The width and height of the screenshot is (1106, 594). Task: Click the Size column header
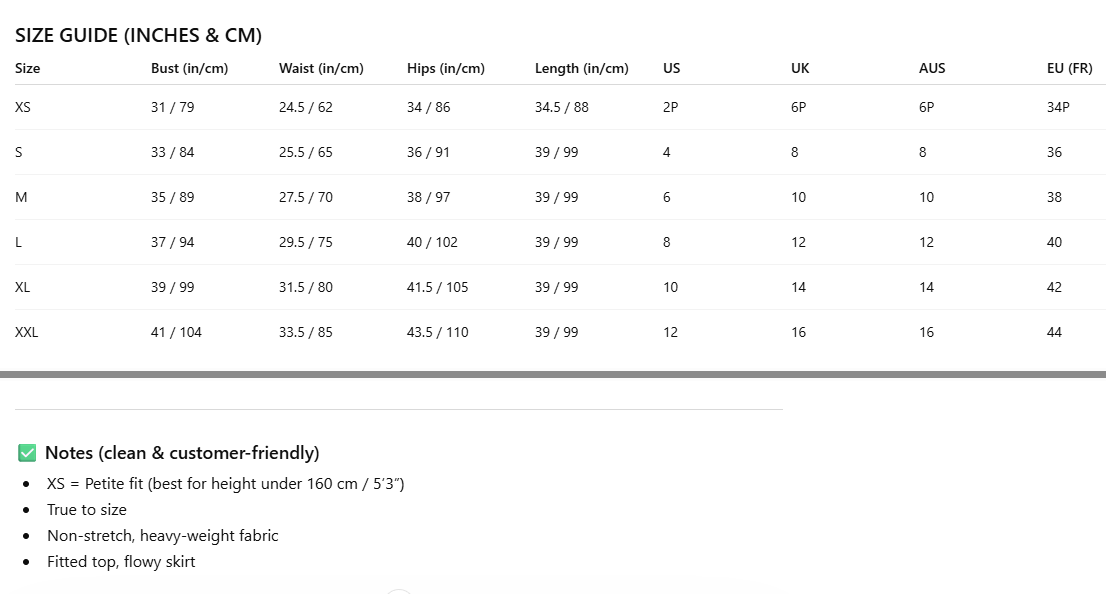(x=28, y=68)
